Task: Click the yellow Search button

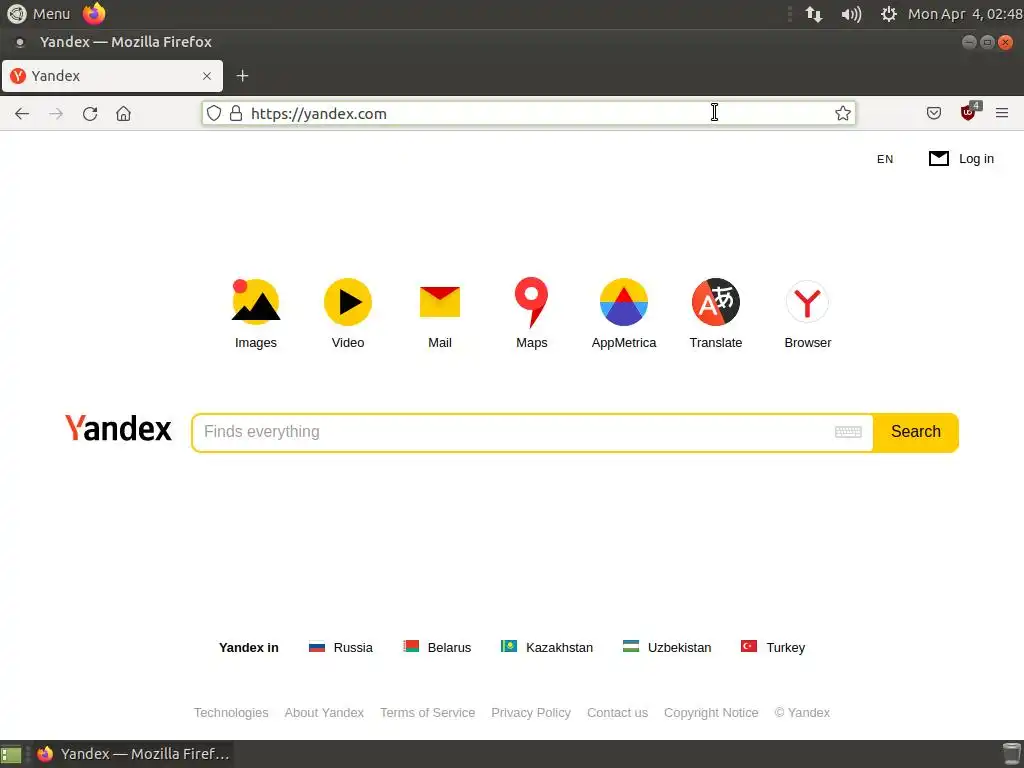Action: click(916, 432)
